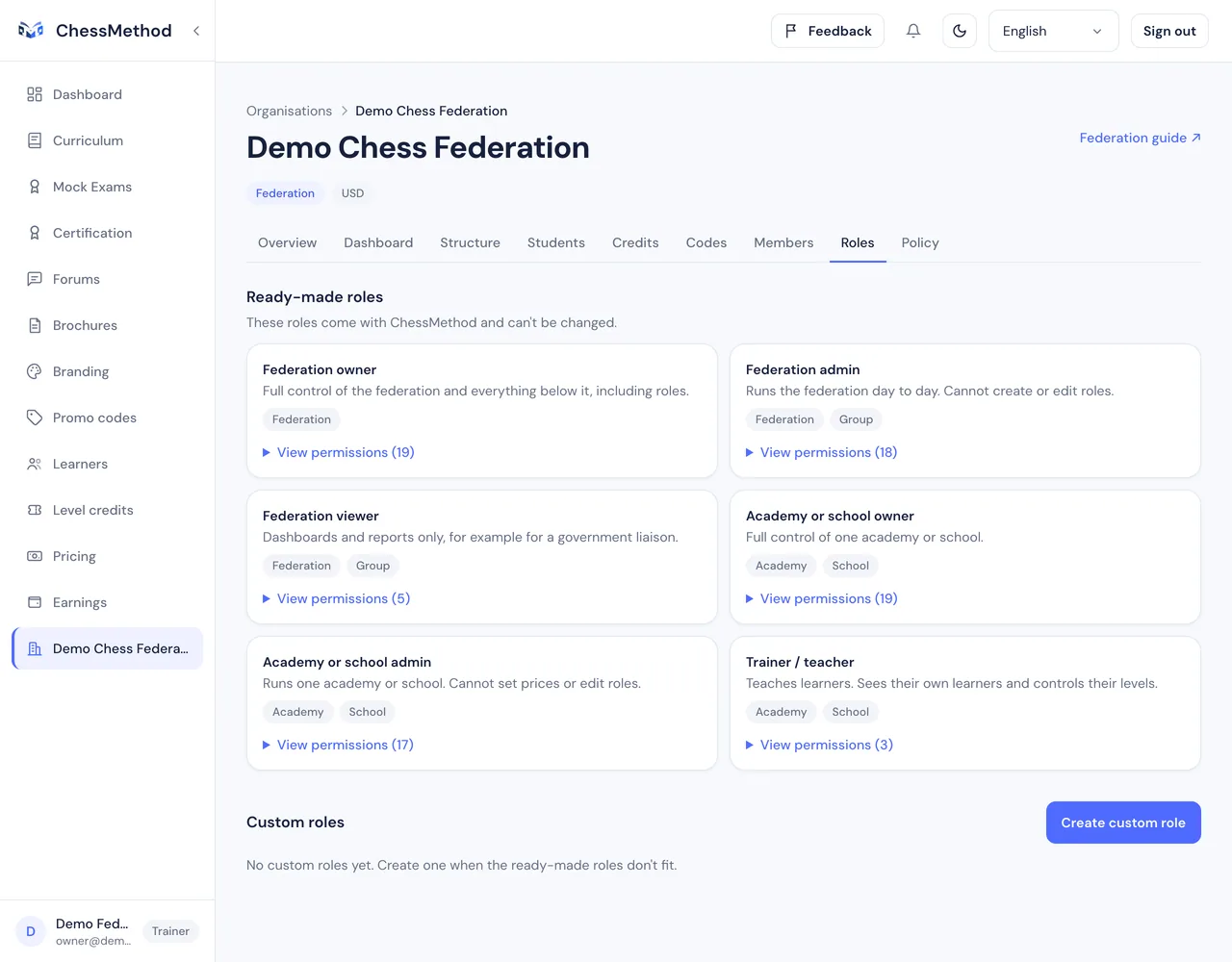Open notifications bell icon
The height and width of the screenshot is (962, 1232).
coord(913,31)
